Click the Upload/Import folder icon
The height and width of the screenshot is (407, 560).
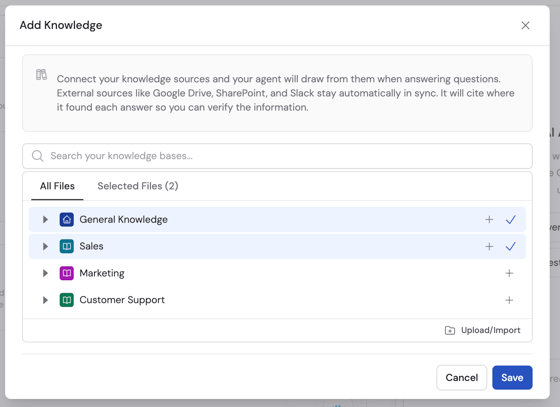(450, 330)
